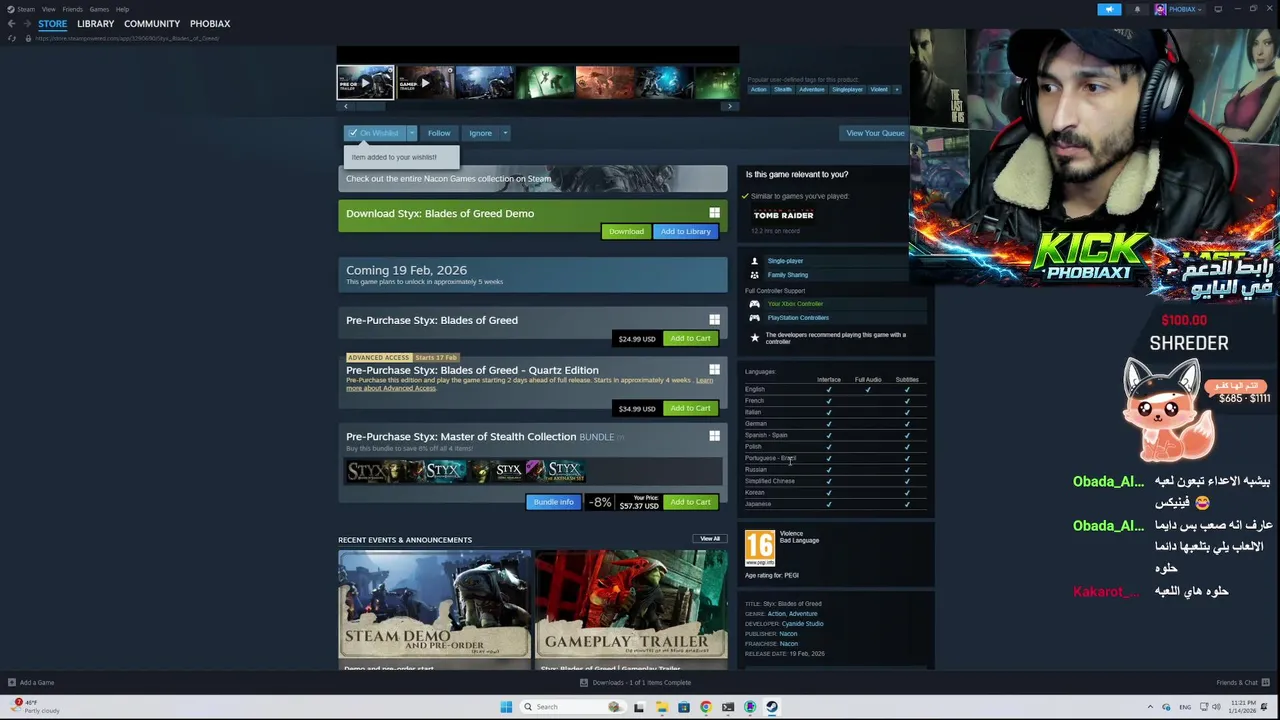Image resolution: width=1280 pixels, height=720 pixels.
Task: Open the notifications bell icon
Action: [x=1137, y=9]
